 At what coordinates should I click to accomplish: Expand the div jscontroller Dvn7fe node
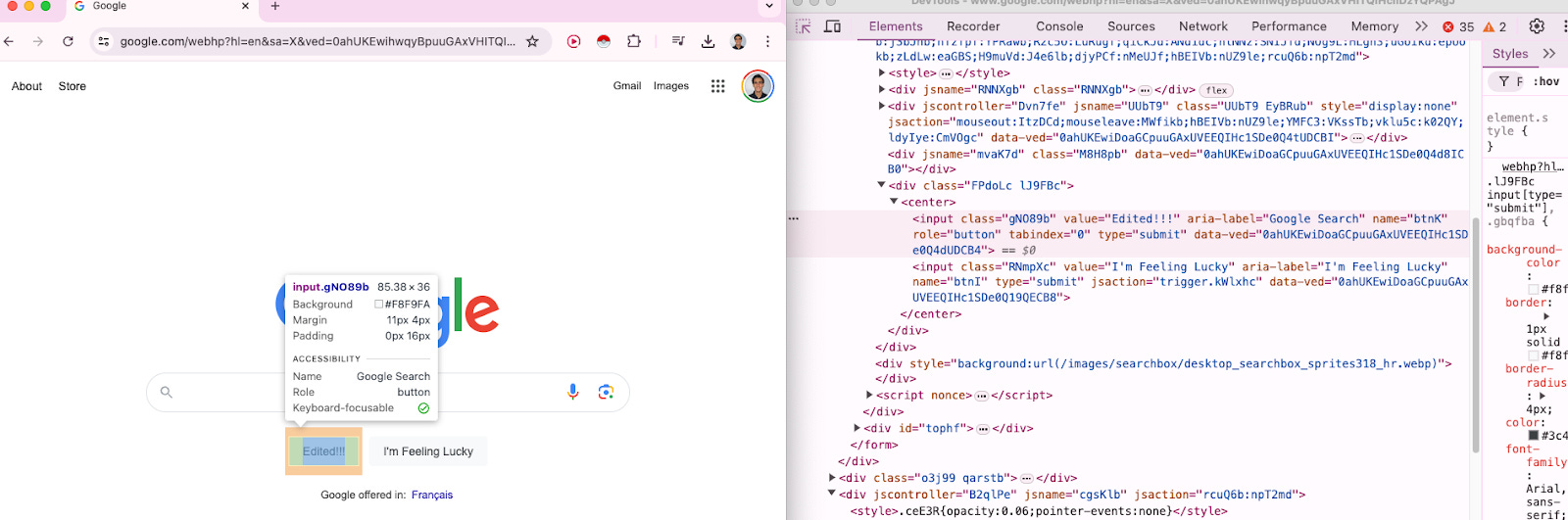[882, 106]
